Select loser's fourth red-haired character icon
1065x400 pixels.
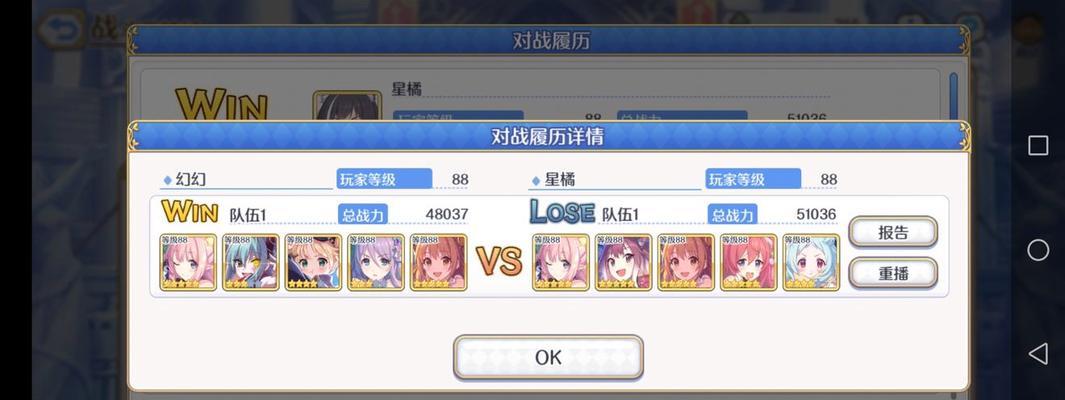(748, 262)
